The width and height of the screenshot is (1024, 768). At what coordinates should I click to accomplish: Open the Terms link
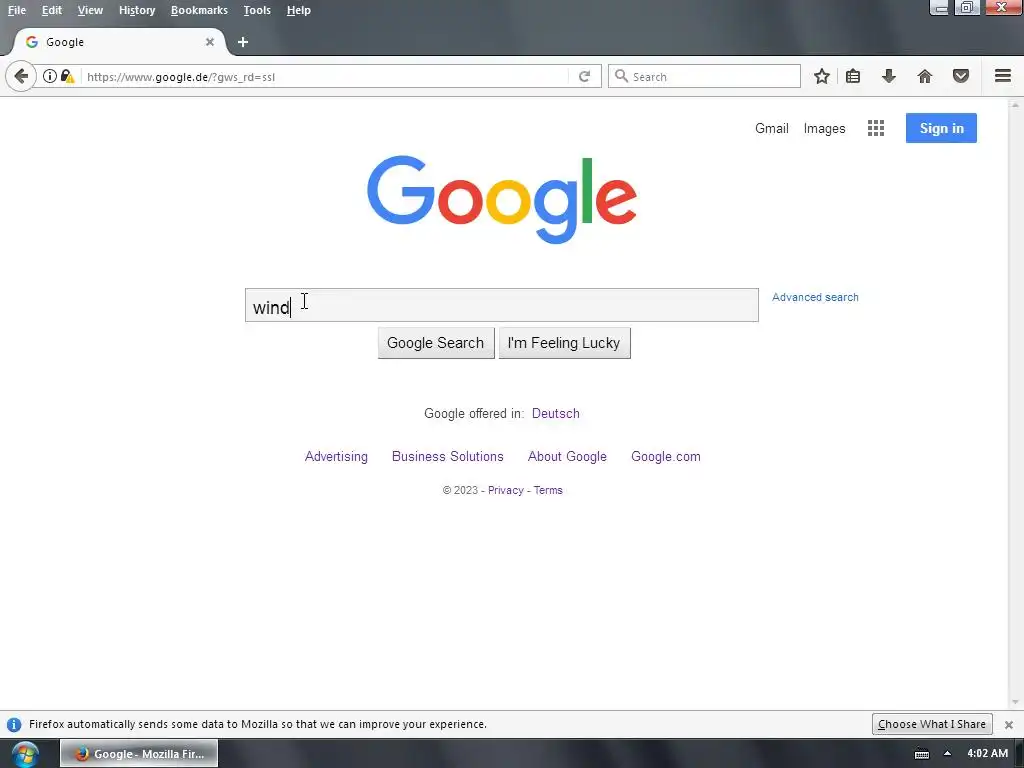548,490
